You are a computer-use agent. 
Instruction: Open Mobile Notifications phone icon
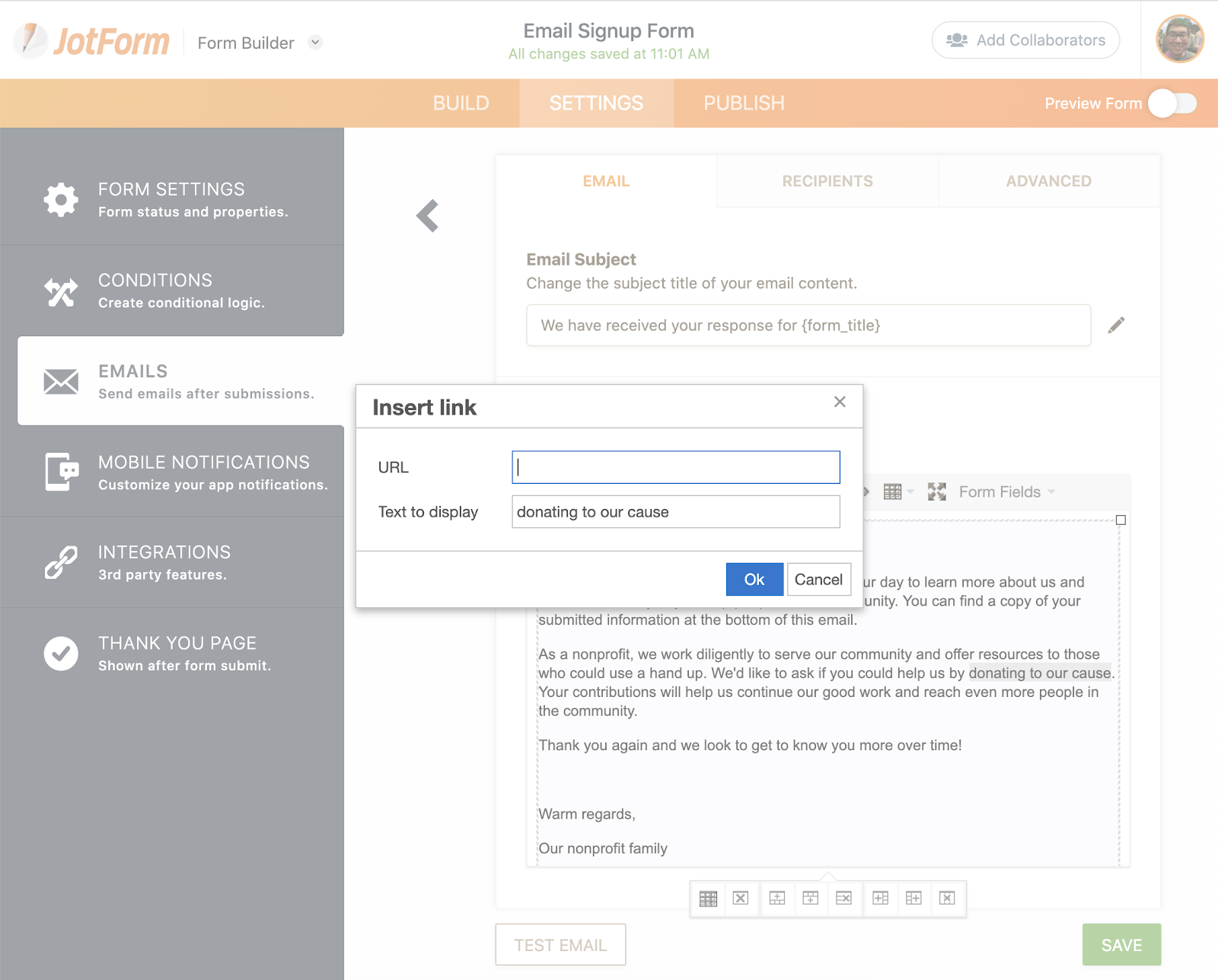click(62, 472)
